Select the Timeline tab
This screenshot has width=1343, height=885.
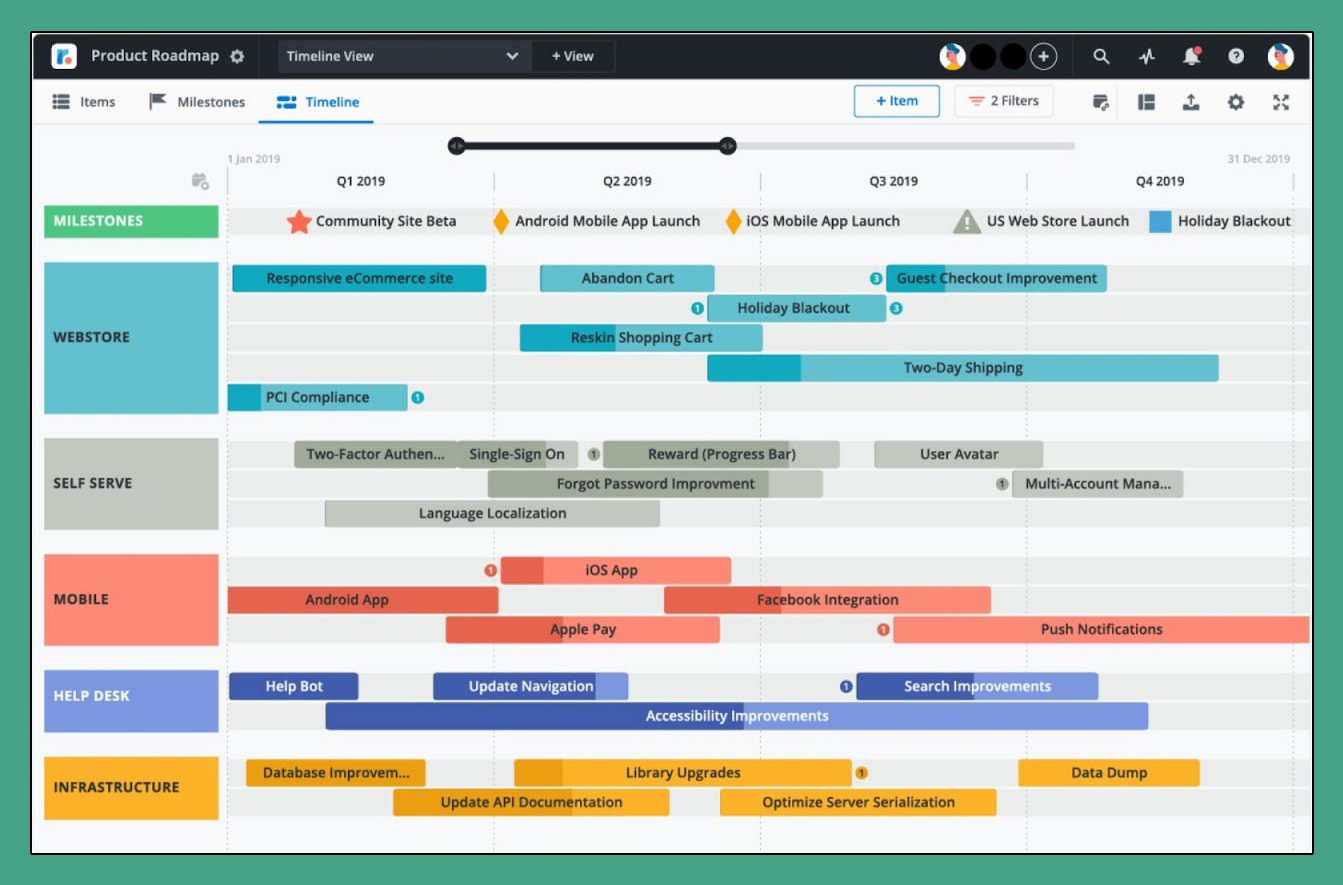pyautogui.click(x=317, y=102)
